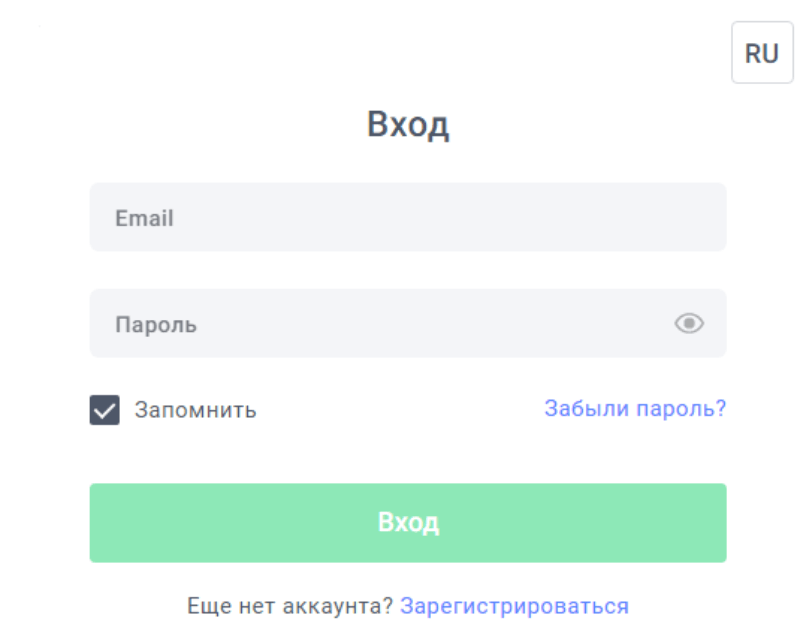Disable the remember-me option Запомнить

point(105,410)
